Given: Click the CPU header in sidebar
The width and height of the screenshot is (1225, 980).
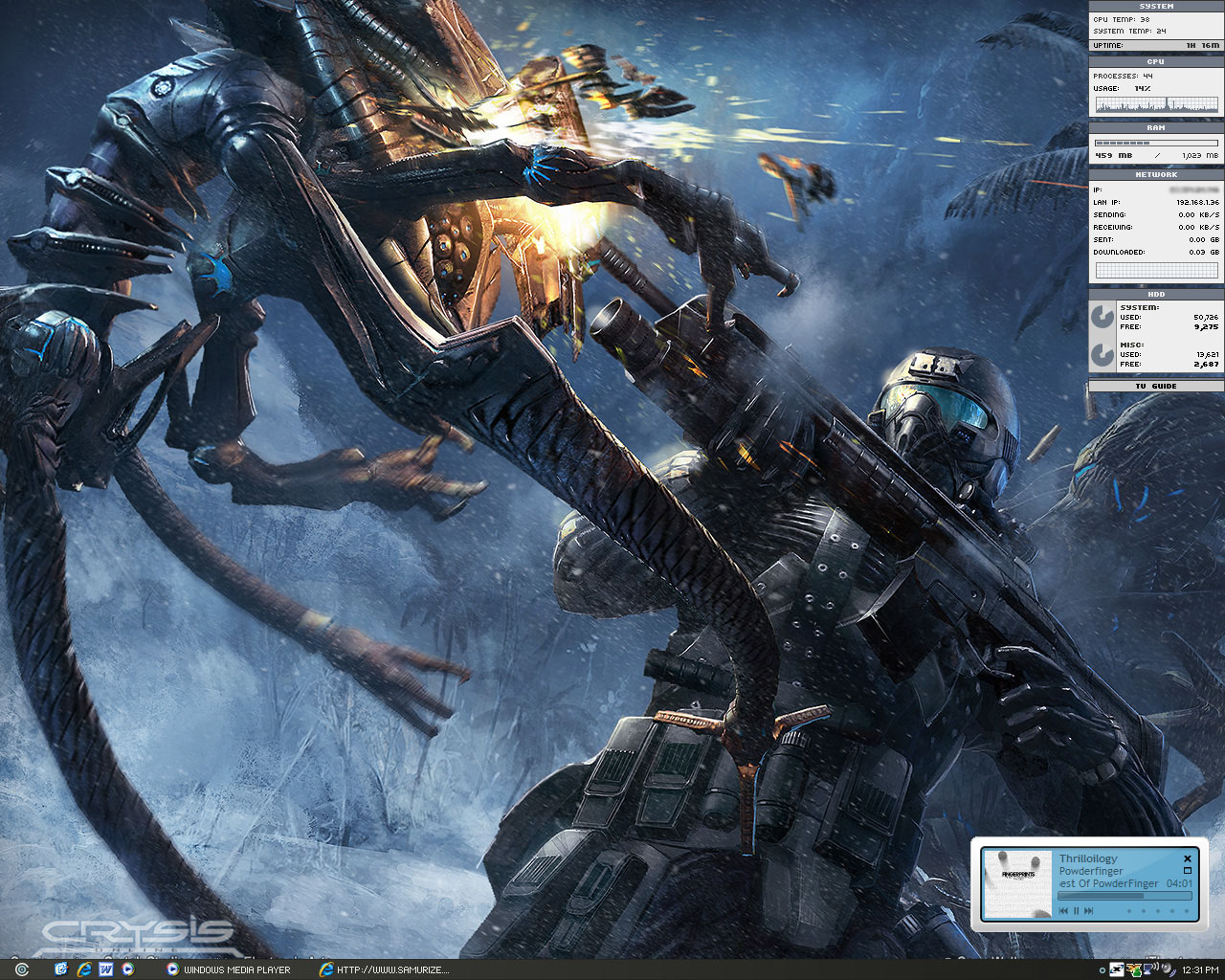Looking at the screenshot, I should point(1156,62).
